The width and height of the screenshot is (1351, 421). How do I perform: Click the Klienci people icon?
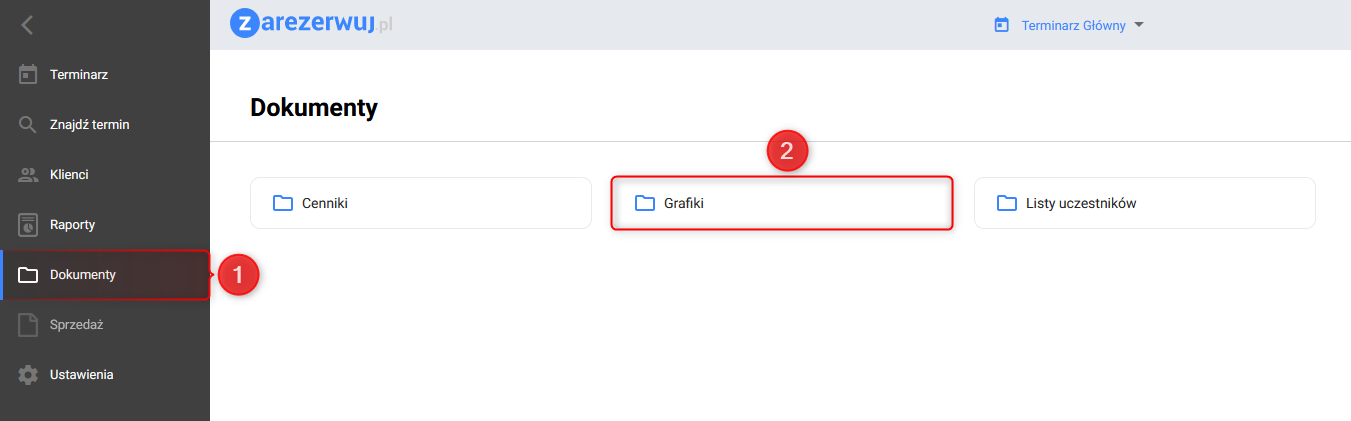point(28,175)
